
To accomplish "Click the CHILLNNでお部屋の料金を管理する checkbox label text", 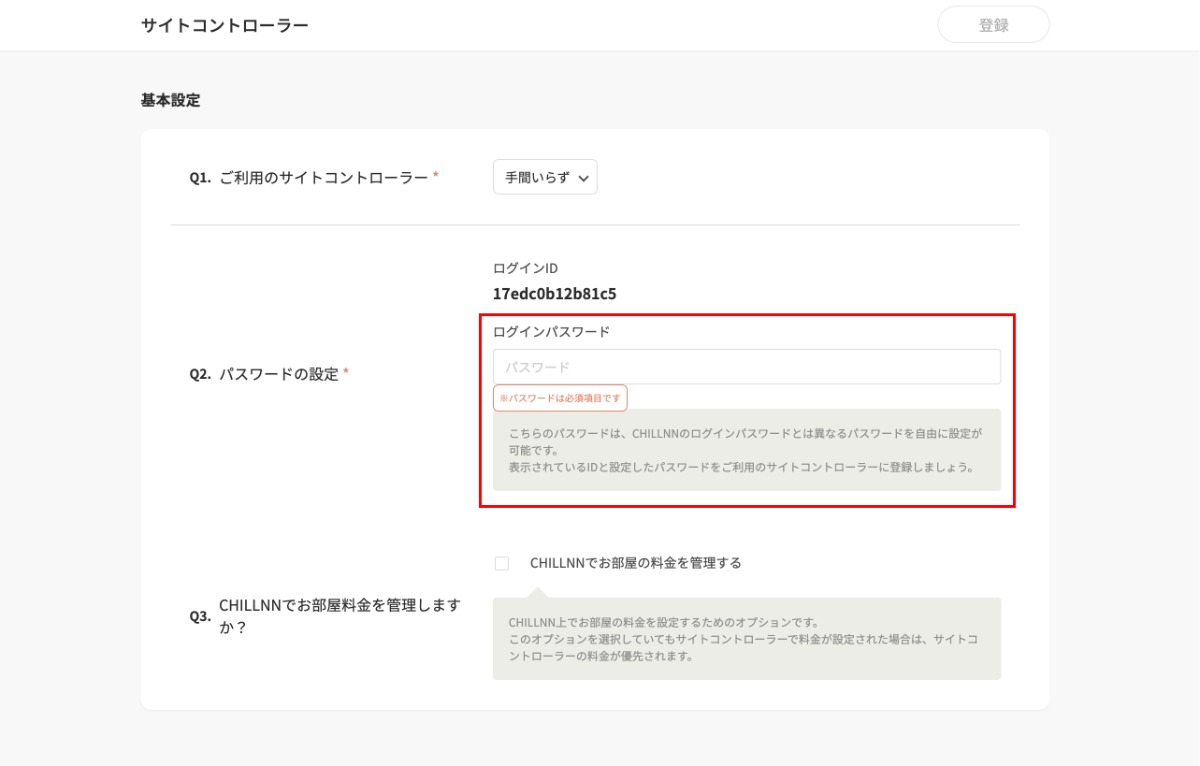I will tap(635, 563).
